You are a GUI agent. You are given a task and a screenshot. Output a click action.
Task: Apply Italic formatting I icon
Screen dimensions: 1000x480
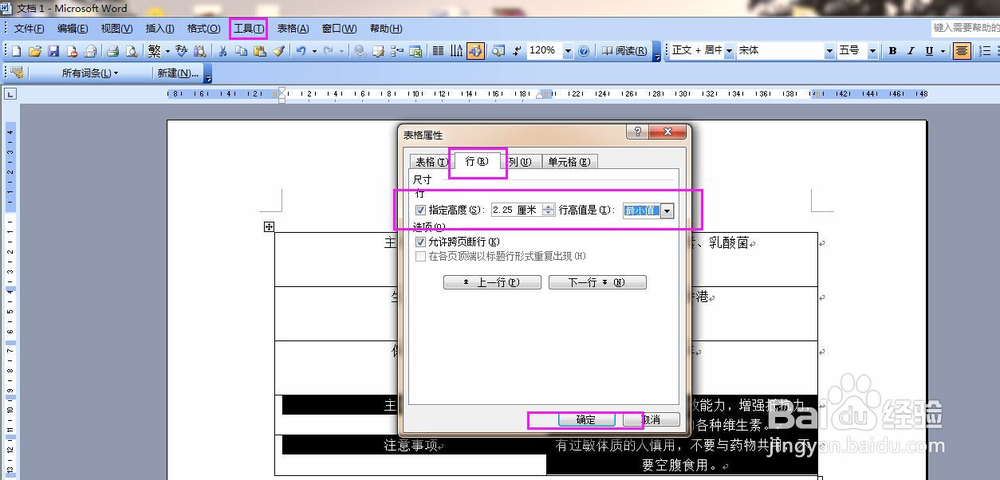(x=911, y=51)
